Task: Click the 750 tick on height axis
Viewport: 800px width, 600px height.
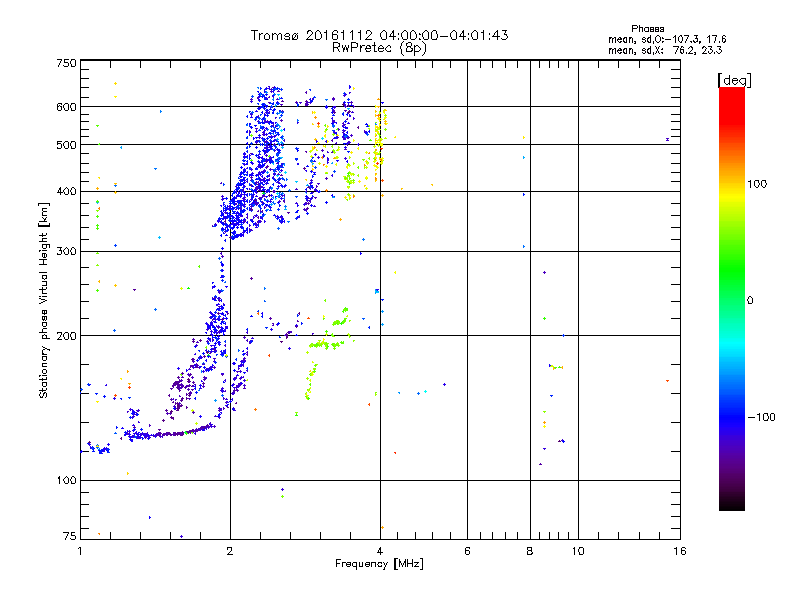Action: tap(64, 63)
